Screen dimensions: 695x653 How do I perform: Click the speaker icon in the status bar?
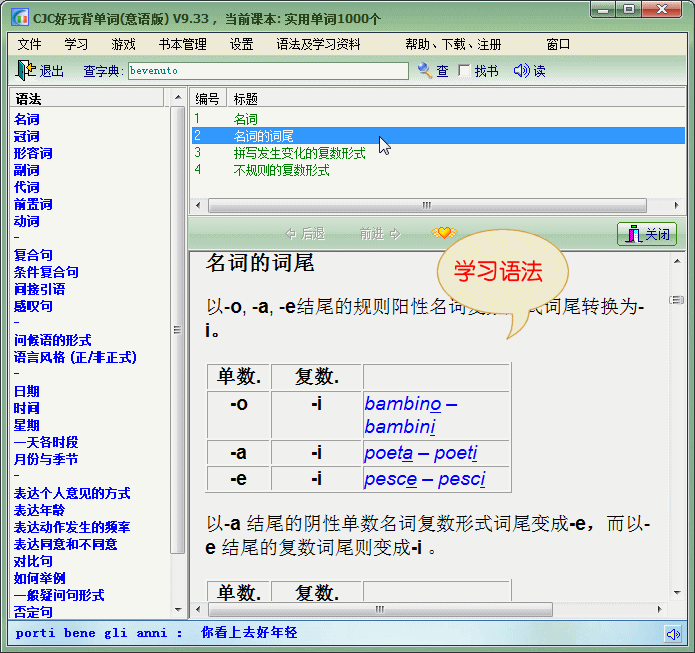[x=673, y=633]
